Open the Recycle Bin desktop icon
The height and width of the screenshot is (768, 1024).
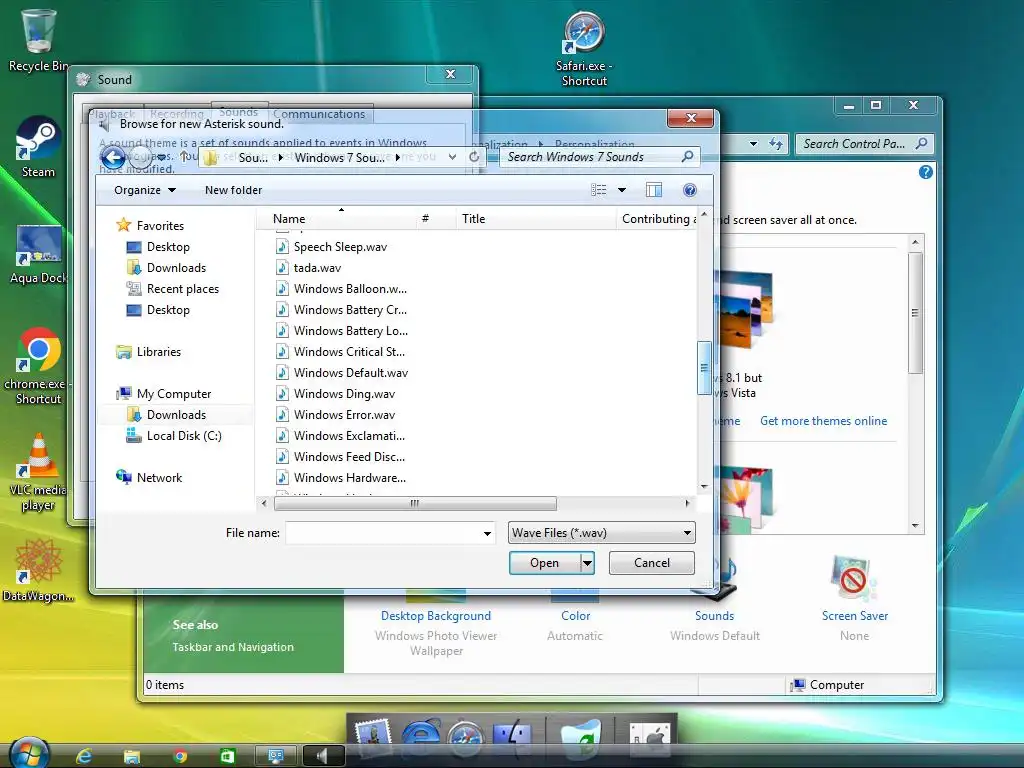tap(38, 40)
